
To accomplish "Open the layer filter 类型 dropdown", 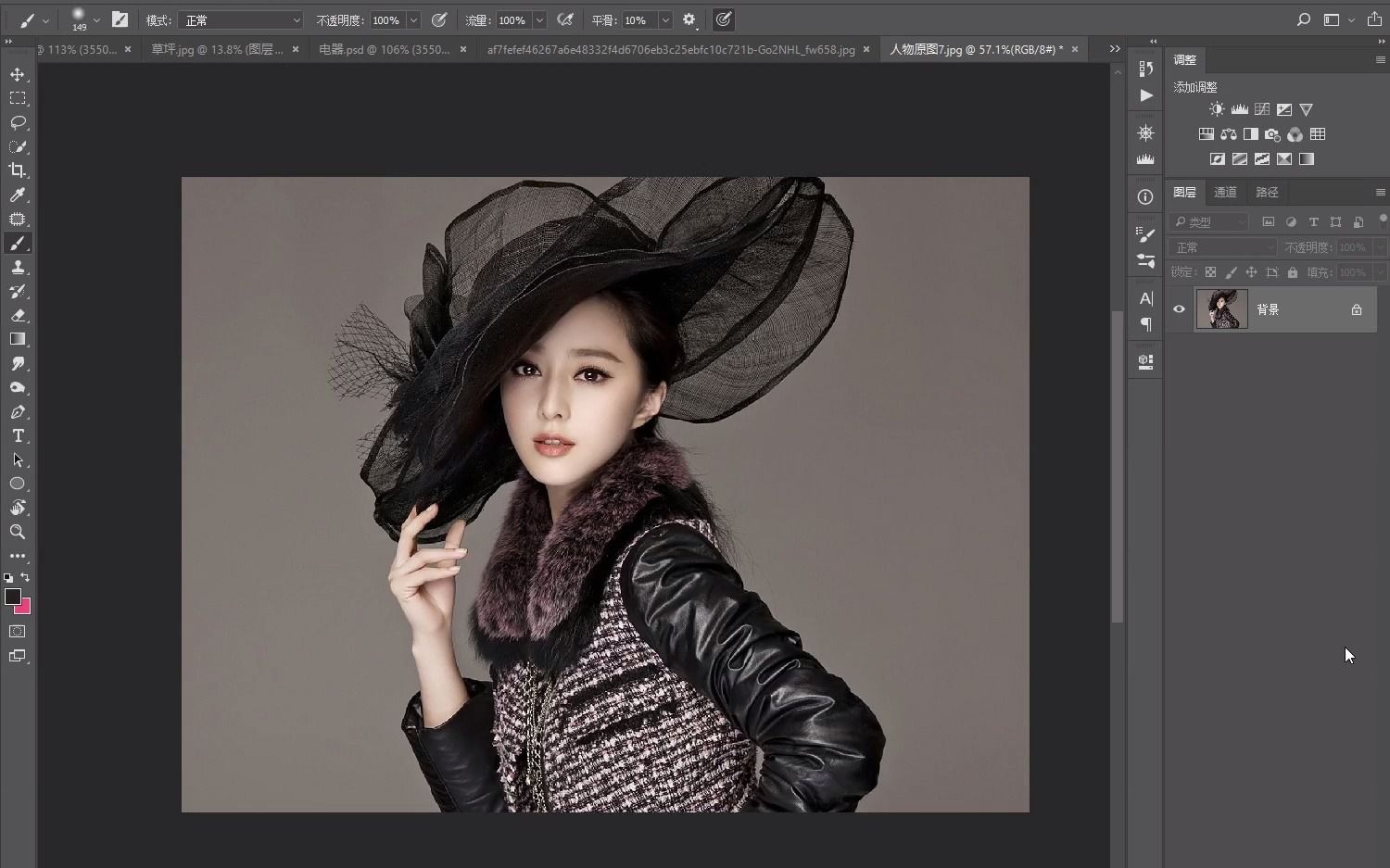I will (x=1208, y=222).
